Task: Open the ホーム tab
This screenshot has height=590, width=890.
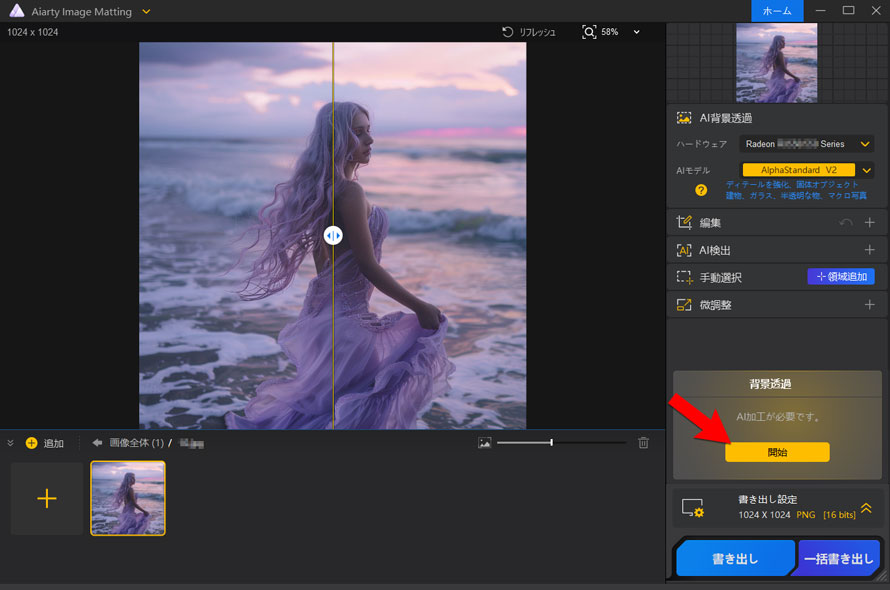Action: 777,11
